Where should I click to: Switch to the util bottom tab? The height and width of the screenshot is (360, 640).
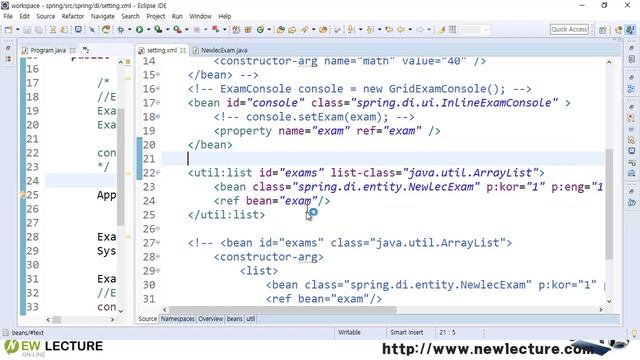pos(251,319)
